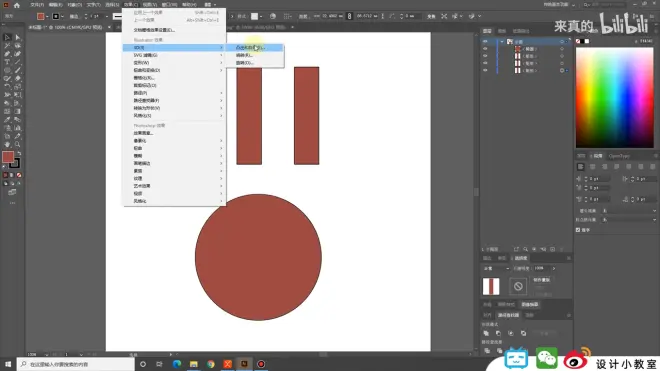Open opacity arrow in Transparency panel
Image resolution: width=660 pixels, height=371 pixels.
[x=554, y=268]
